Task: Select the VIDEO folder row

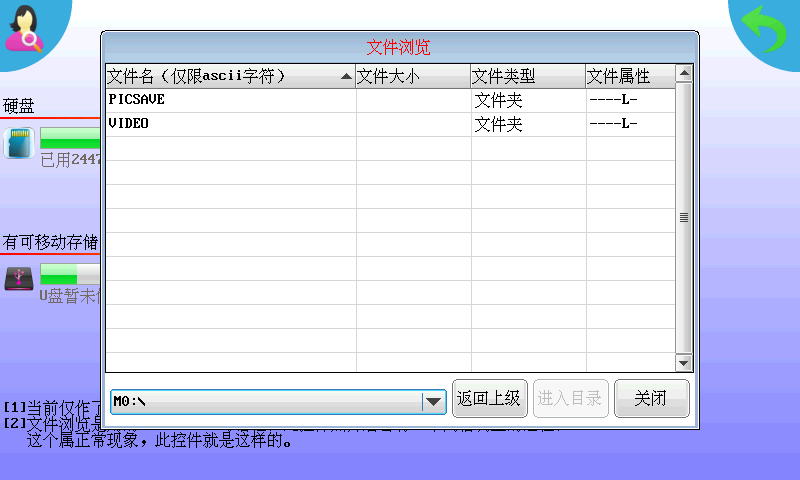Action: click(390, 124)
